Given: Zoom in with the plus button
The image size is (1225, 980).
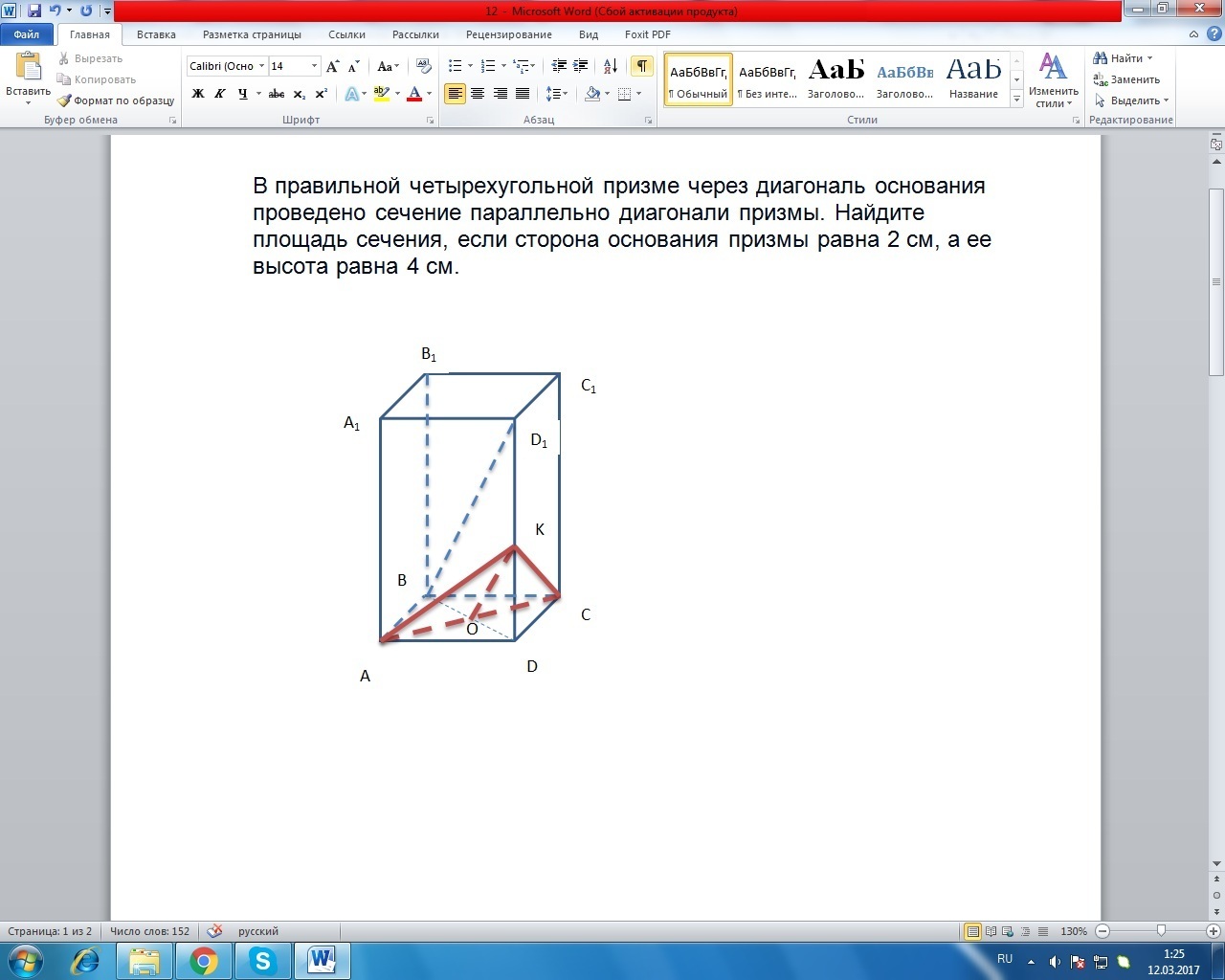Looking at the screenshot, I should click(1214, 931).
